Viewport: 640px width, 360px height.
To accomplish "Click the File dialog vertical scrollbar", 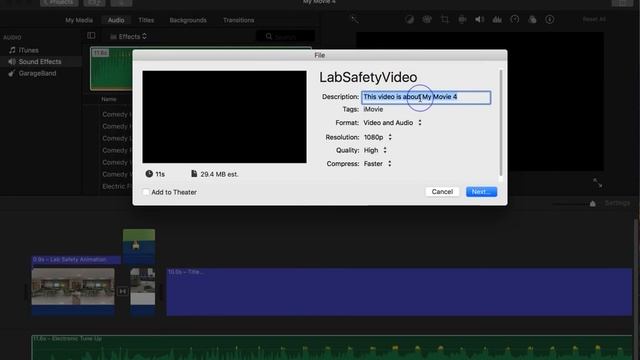I will tap(501, 124).
